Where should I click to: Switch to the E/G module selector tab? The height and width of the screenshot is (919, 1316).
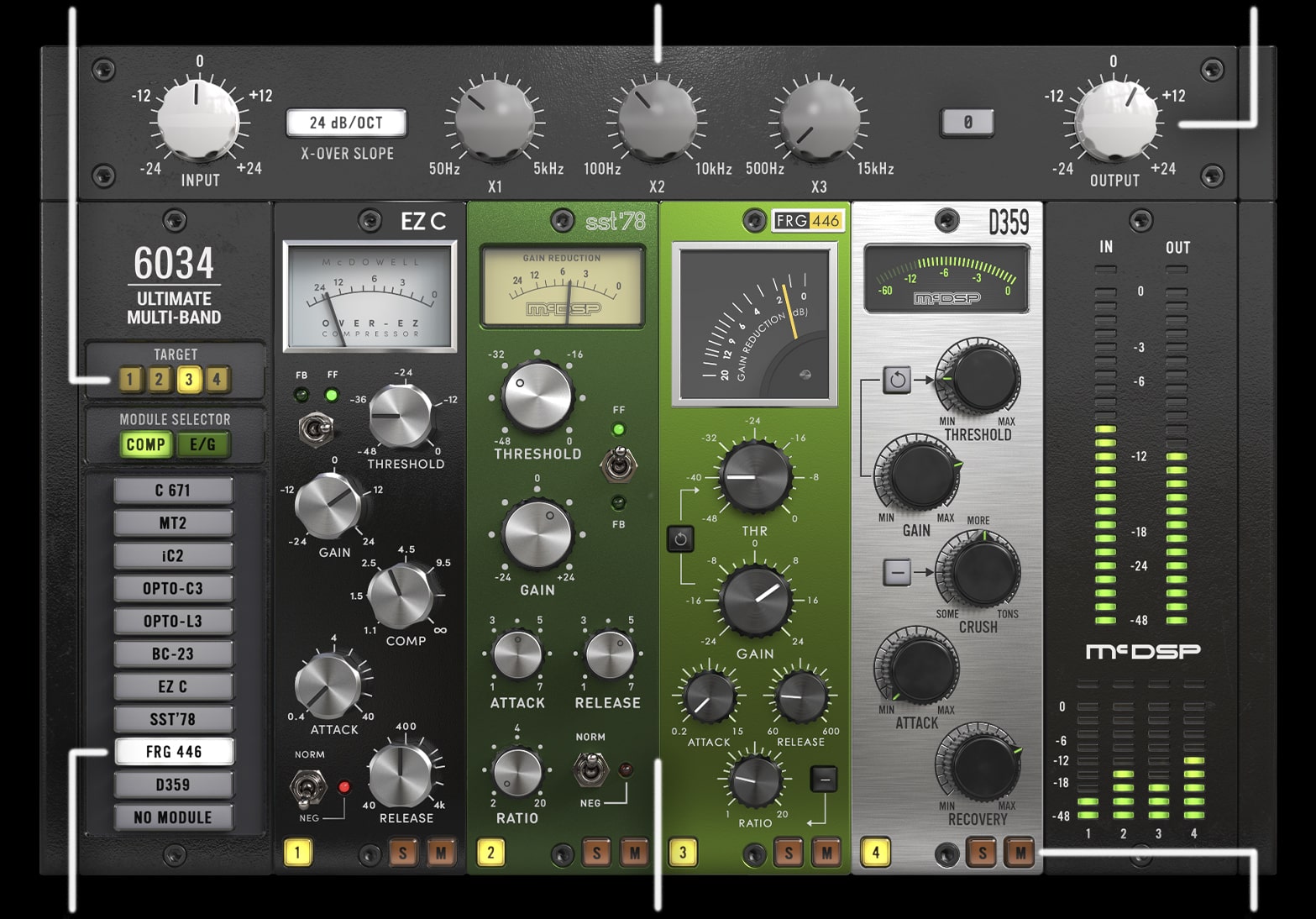[202, 444]
